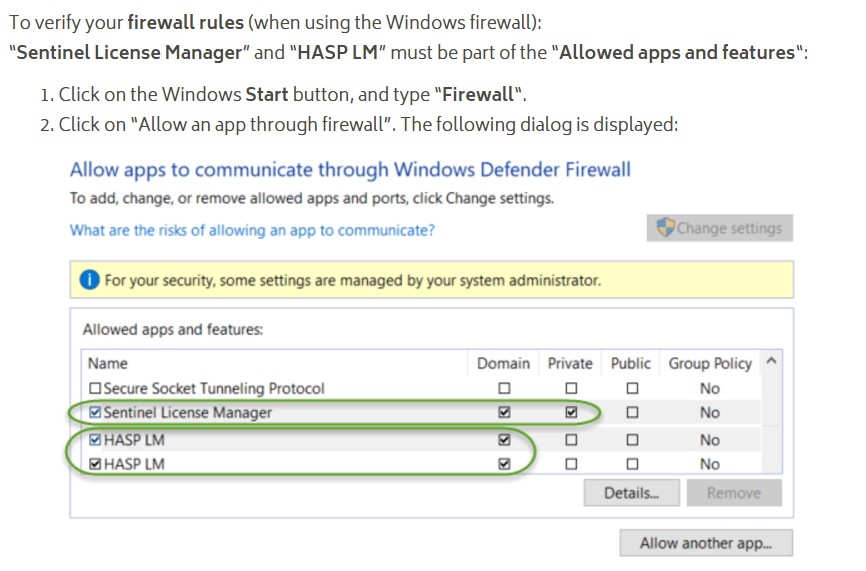Check Private for Secure Socket Tunneling Protocol
This screenshot has width=866, height=571.
tap(571, 388)
